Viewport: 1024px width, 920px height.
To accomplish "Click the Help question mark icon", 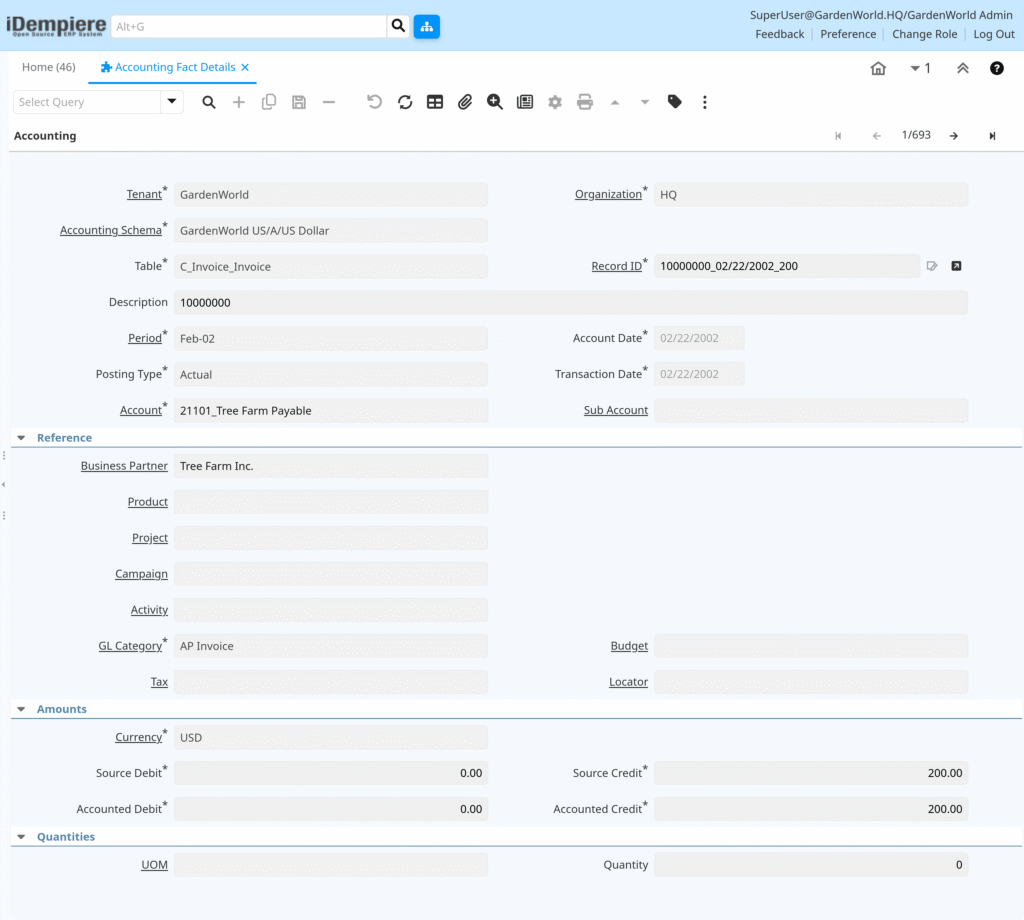I will click(x=997, y=68).
